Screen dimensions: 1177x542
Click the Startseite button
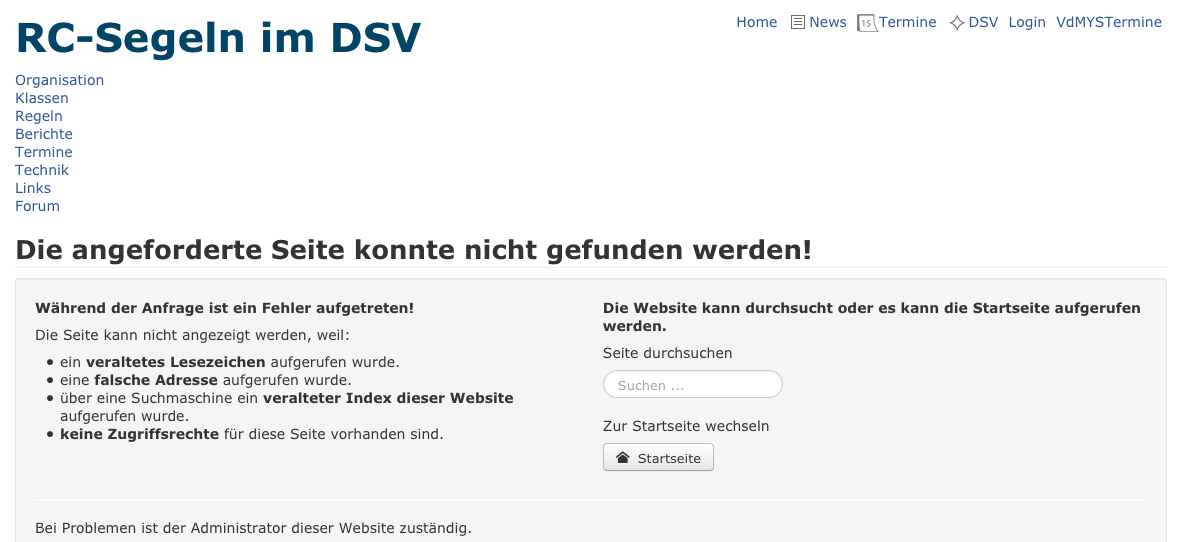click(x=658, y=458)
